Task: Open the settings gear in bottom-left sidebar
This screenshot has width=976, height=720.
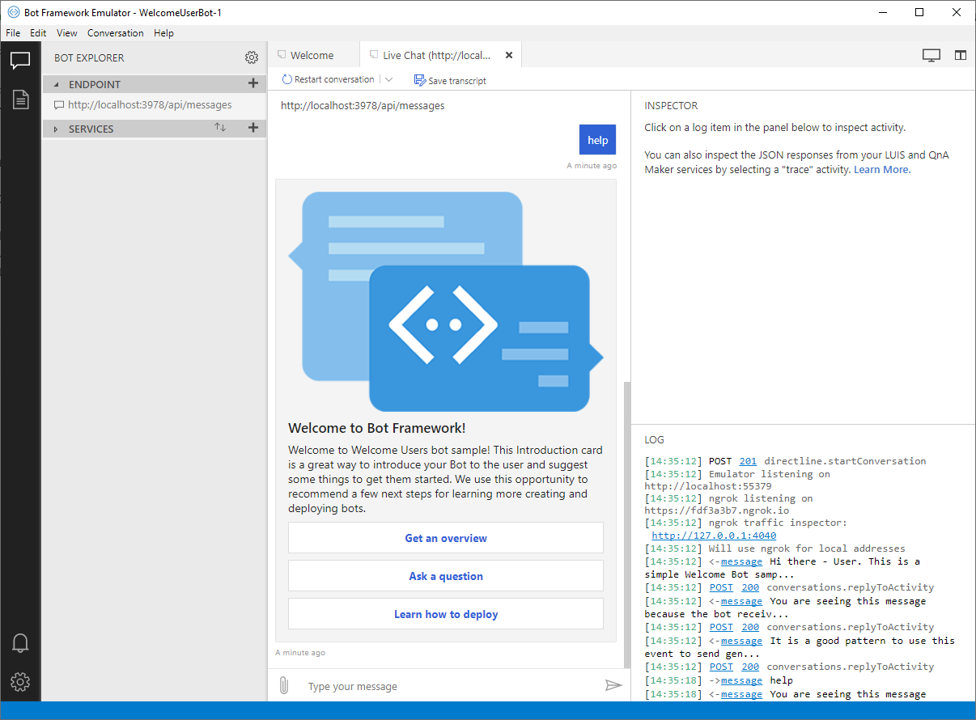Action: pyautogui.click(x=20, y=683)
